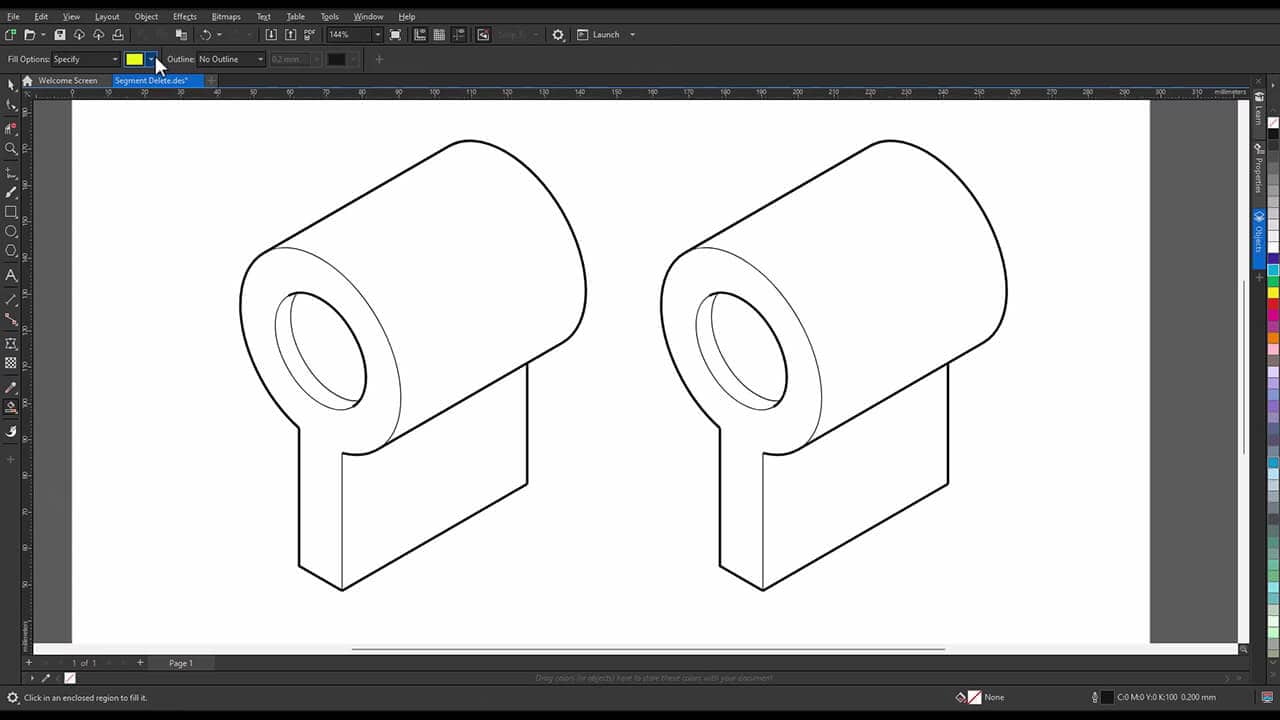Toggle the grid display
1280x720 pixels.
(x=439, y=35)
